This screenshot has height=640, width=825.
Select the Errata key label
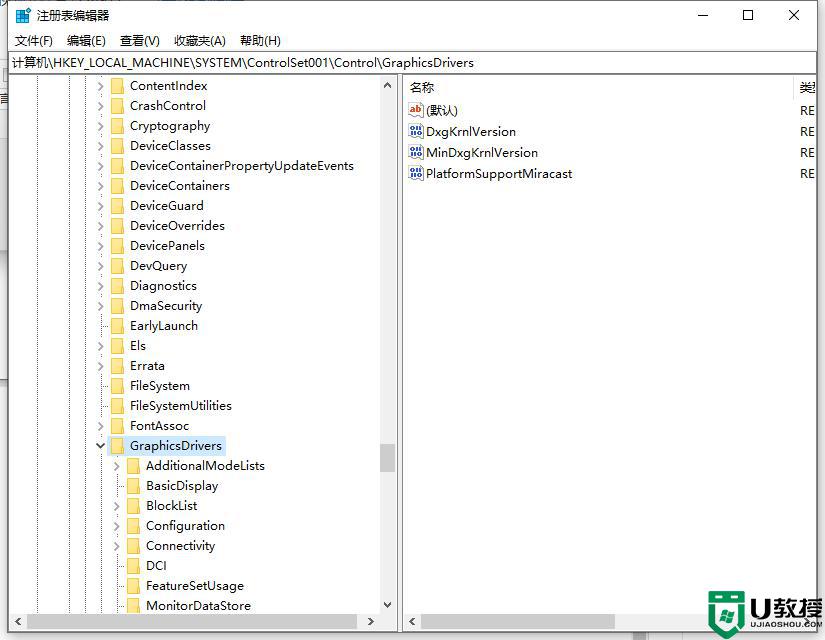click(147, 366)
